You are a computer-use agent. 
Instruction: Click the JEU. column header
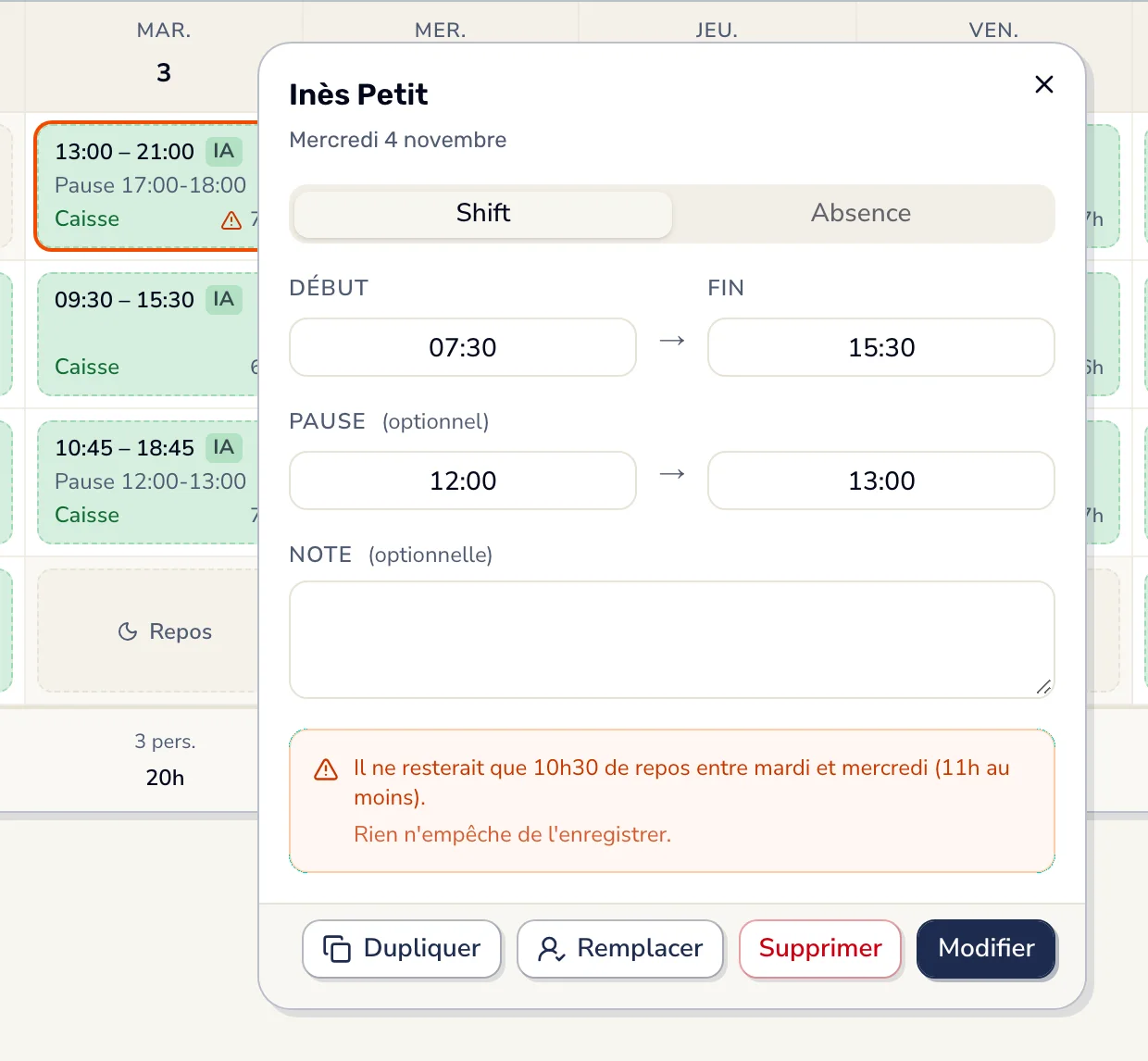click(x=717, y=30)
